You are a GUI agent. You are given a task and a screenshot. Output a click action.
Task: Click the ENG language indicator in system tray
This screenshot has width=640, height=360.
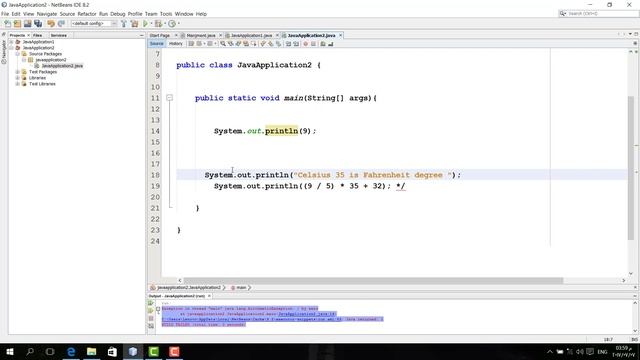pyautogui.click(x=602, y=351)
